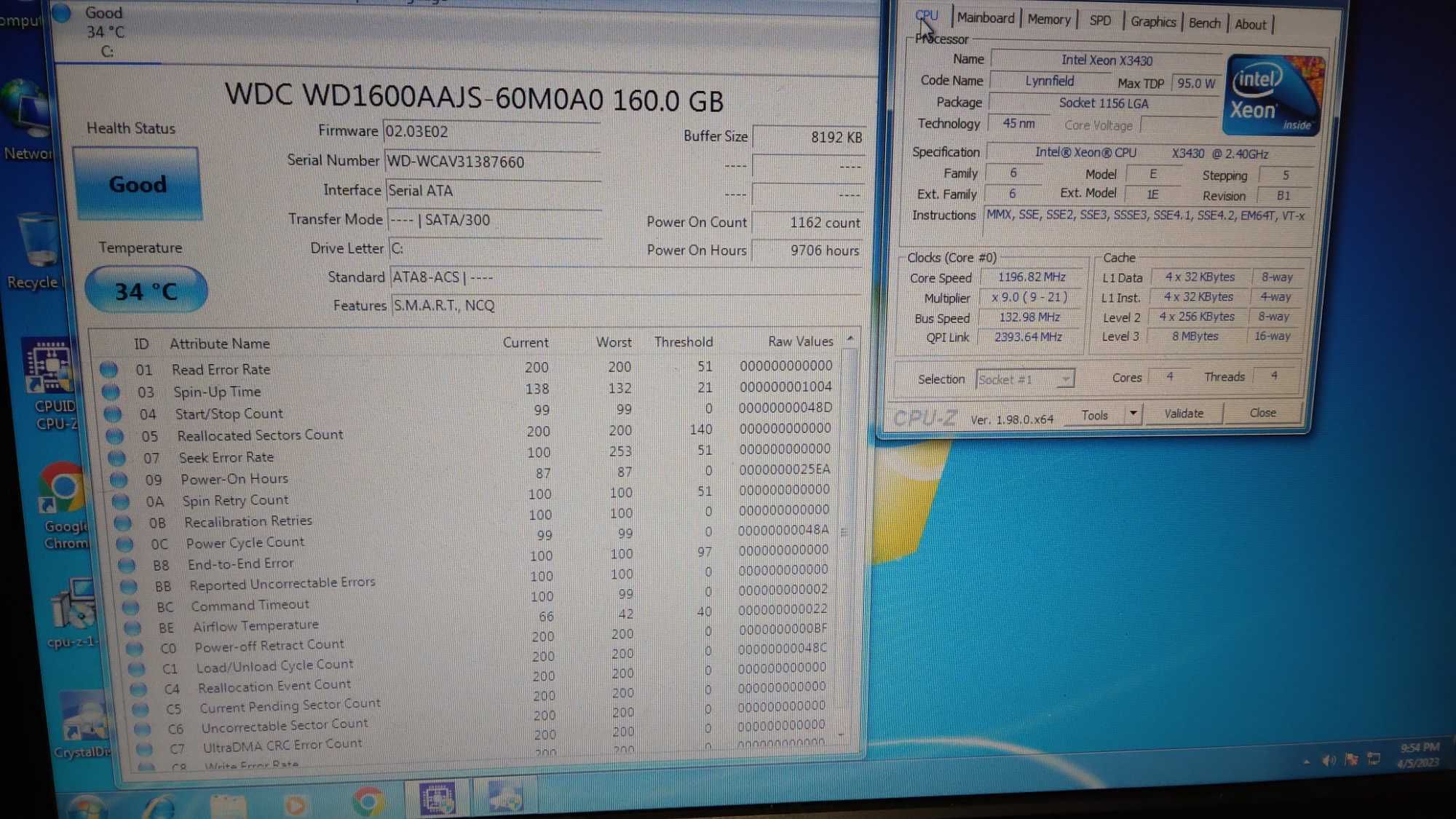The image size is (1456, 819).
Task: Click the Close button in CPU-Z
Action: pyautogui.click(x=1262, y=413)
